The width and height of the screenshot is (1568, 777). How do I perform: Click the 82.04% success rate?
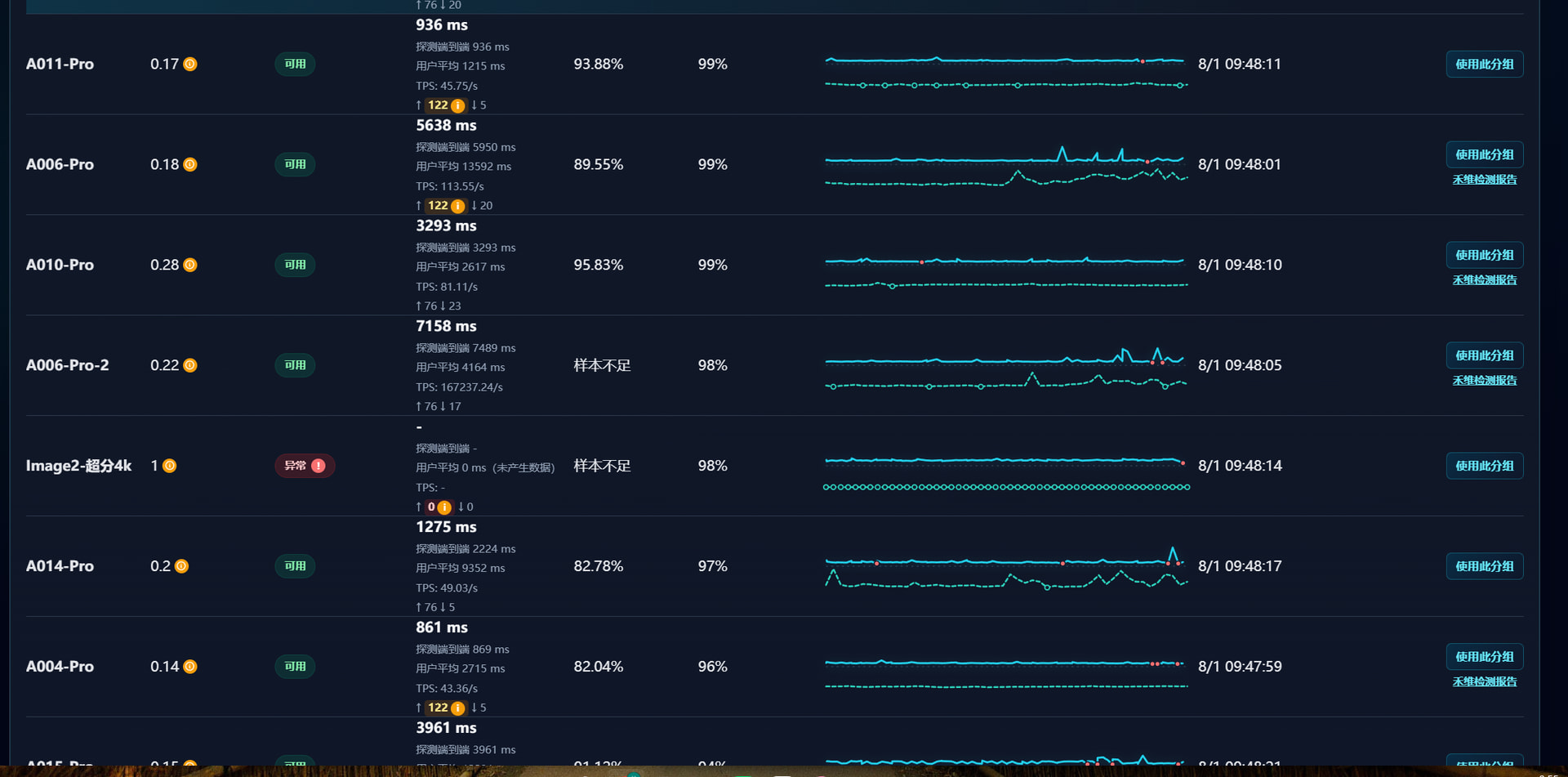coord(599,667)
